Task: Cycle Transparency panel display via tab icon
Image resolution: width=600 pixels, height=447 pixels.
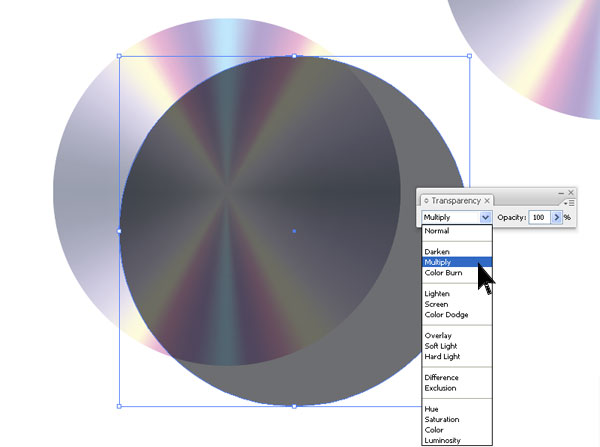Action: pos(426,201)
